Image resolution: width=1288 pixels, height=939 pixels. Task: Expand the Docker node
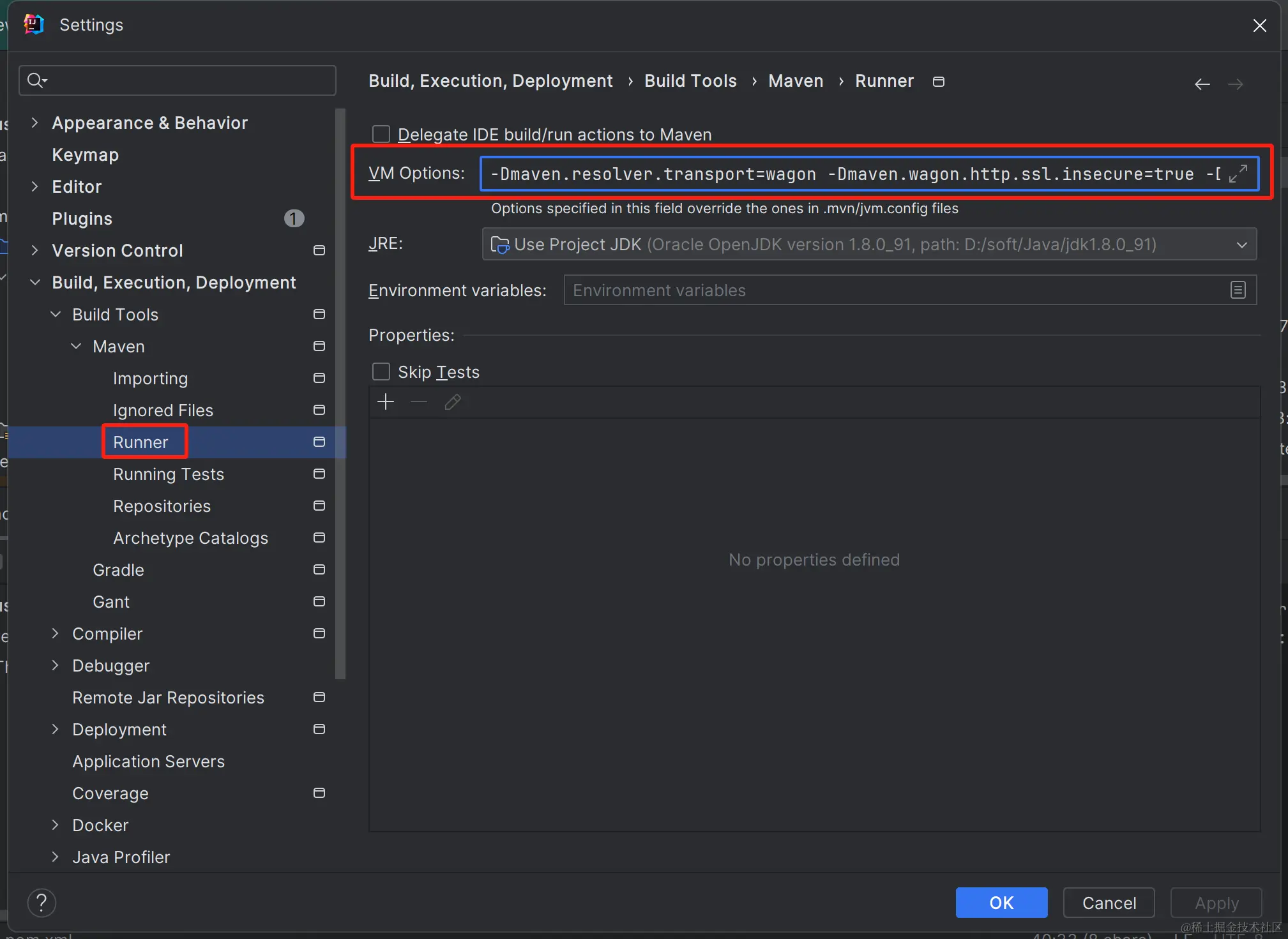(56, 825)
